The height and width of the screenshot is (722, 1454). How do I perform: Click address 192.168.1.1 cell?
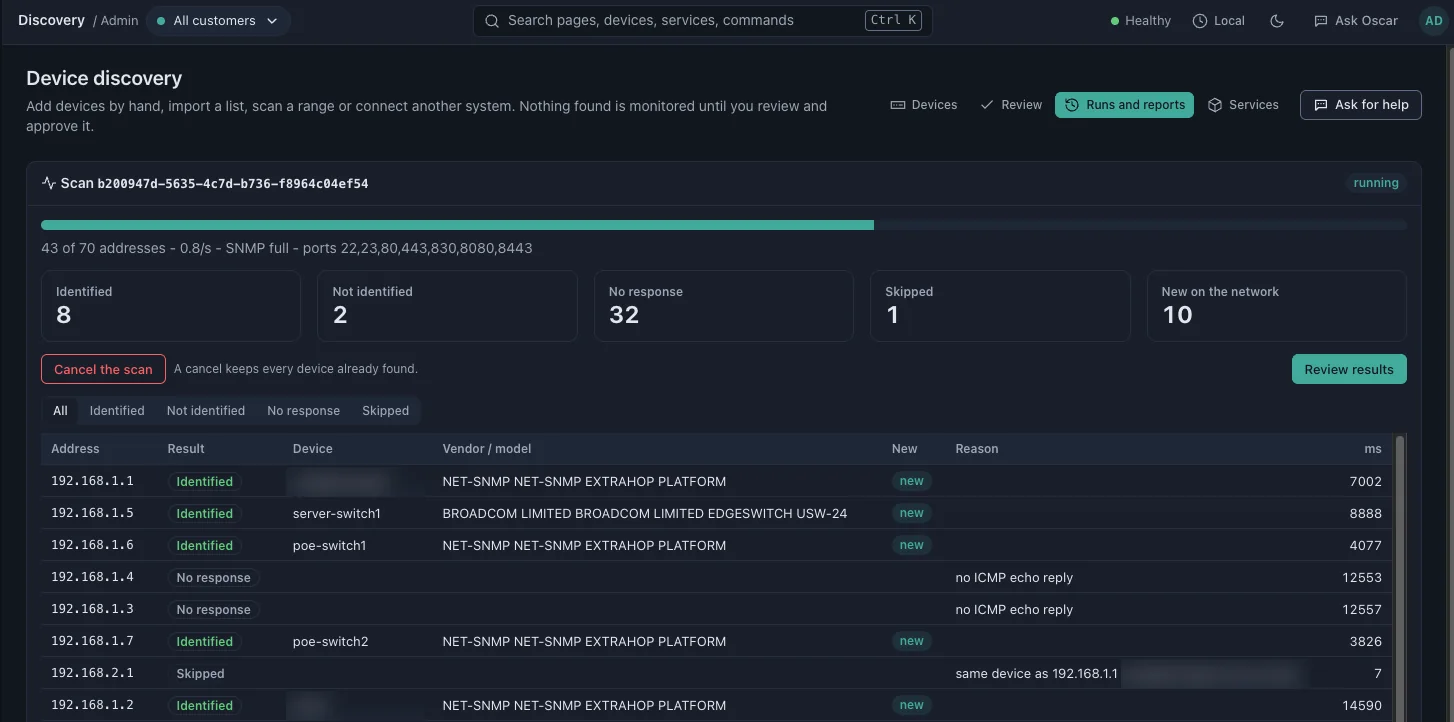(92, 481)
